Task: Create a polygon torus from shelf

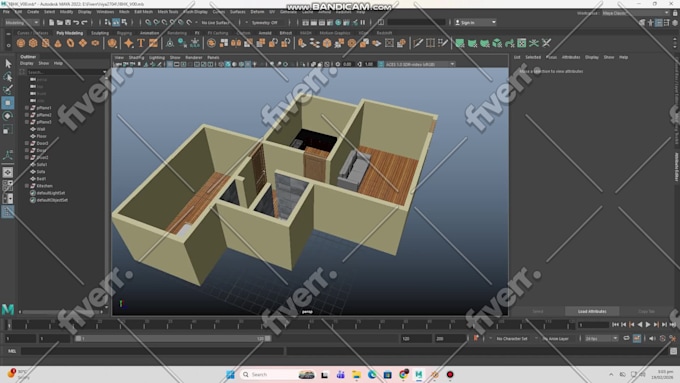Action: [x=70, y=43]
